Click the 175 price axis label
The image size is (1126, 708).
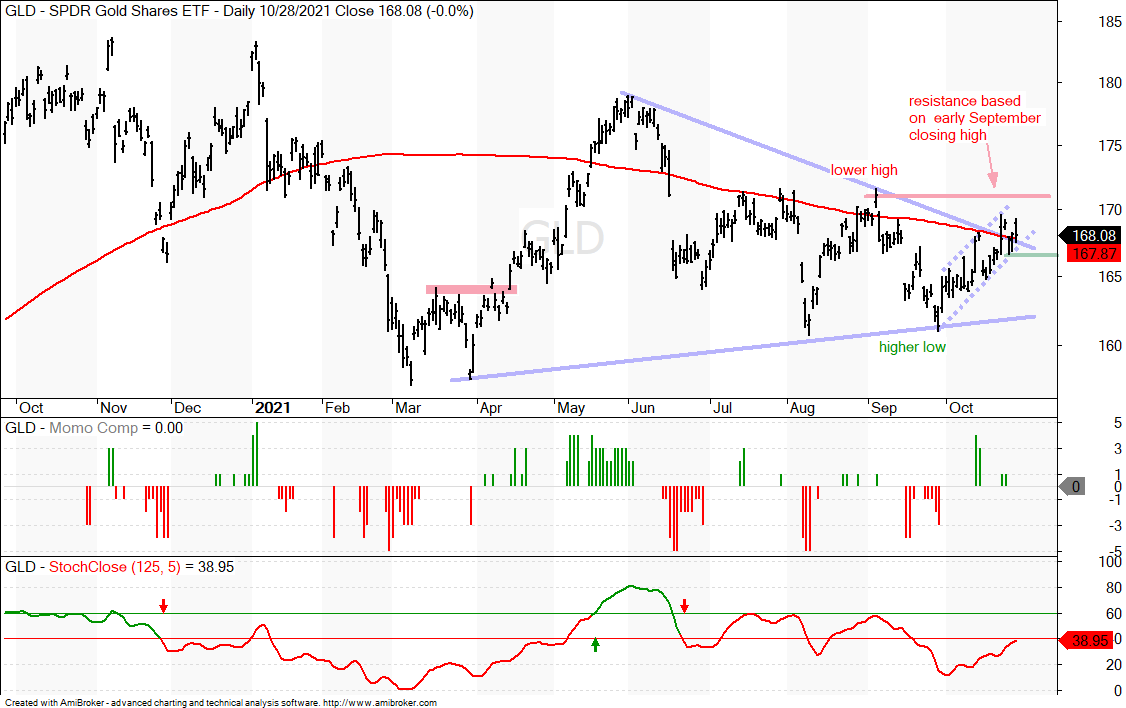click(1109, 146)
